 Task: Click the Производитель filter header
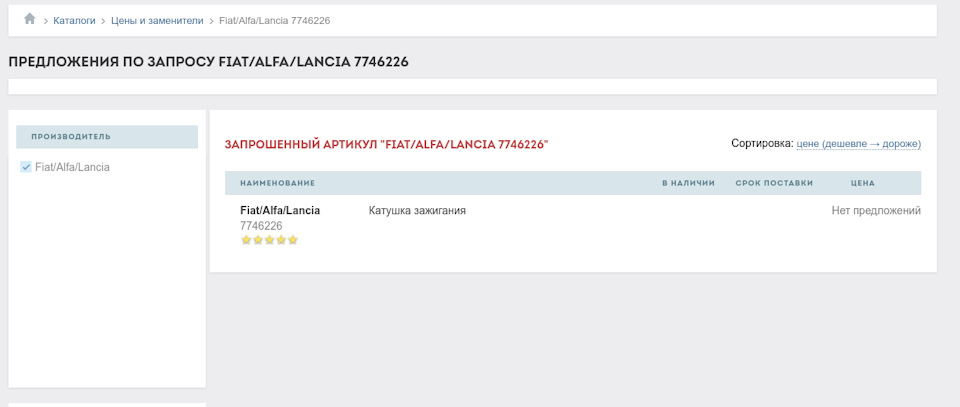[x=107, y=136]
